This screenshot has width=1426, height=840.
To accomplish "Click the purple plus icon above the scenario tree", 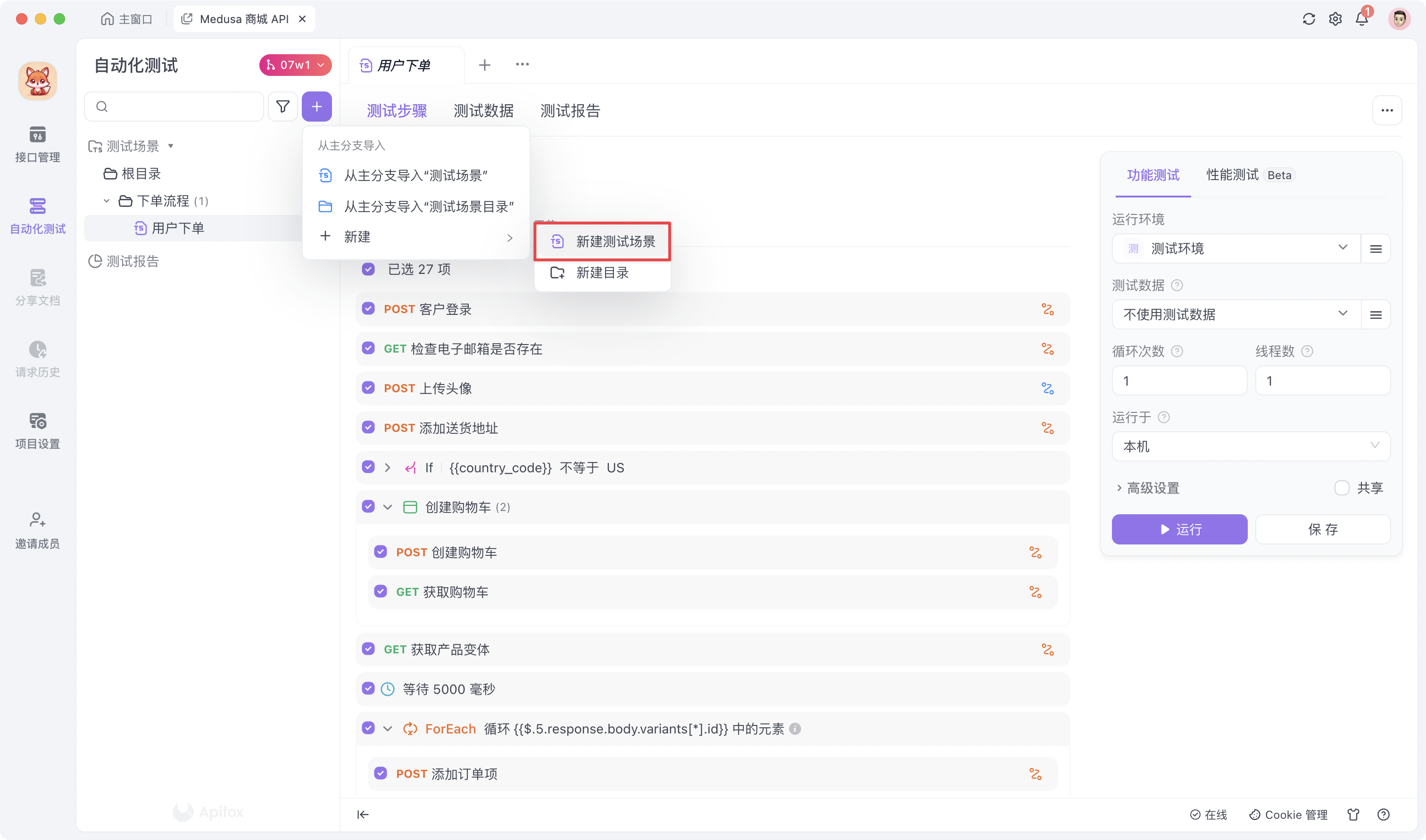I will (x=317, y=107).
